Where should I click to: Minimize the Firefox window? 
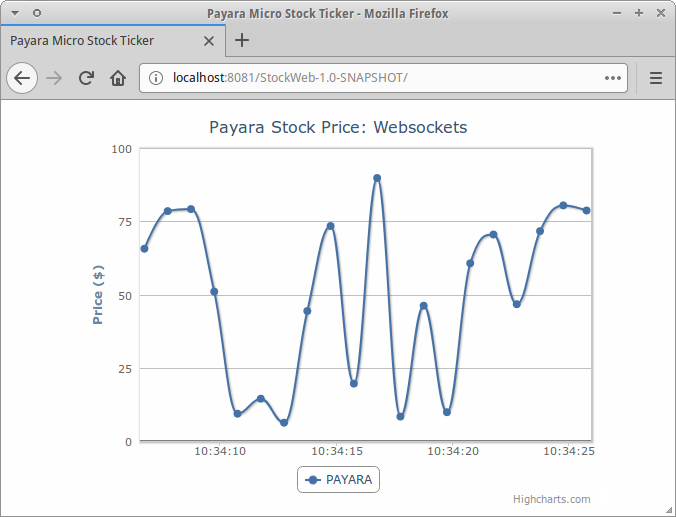617,13
